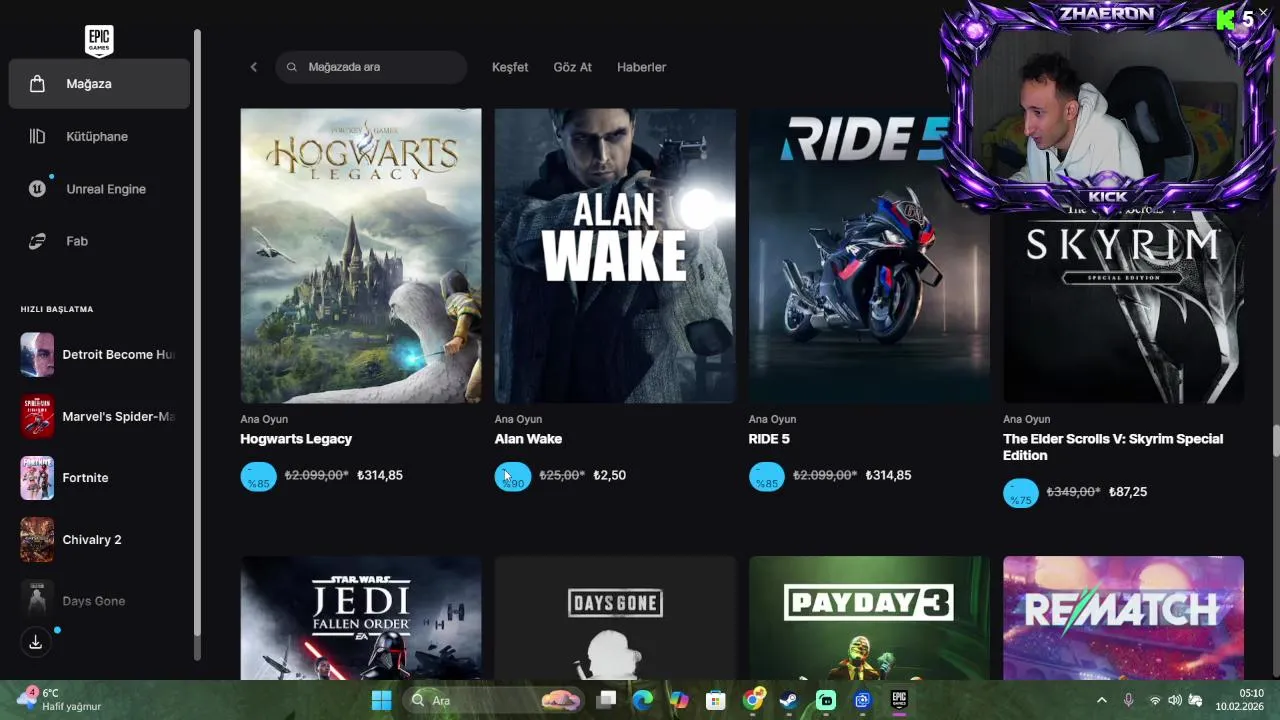Click the Hogwarts Legacy title link
The width and height of the screenshot is (1280, 720).
(x=296, y=439)
